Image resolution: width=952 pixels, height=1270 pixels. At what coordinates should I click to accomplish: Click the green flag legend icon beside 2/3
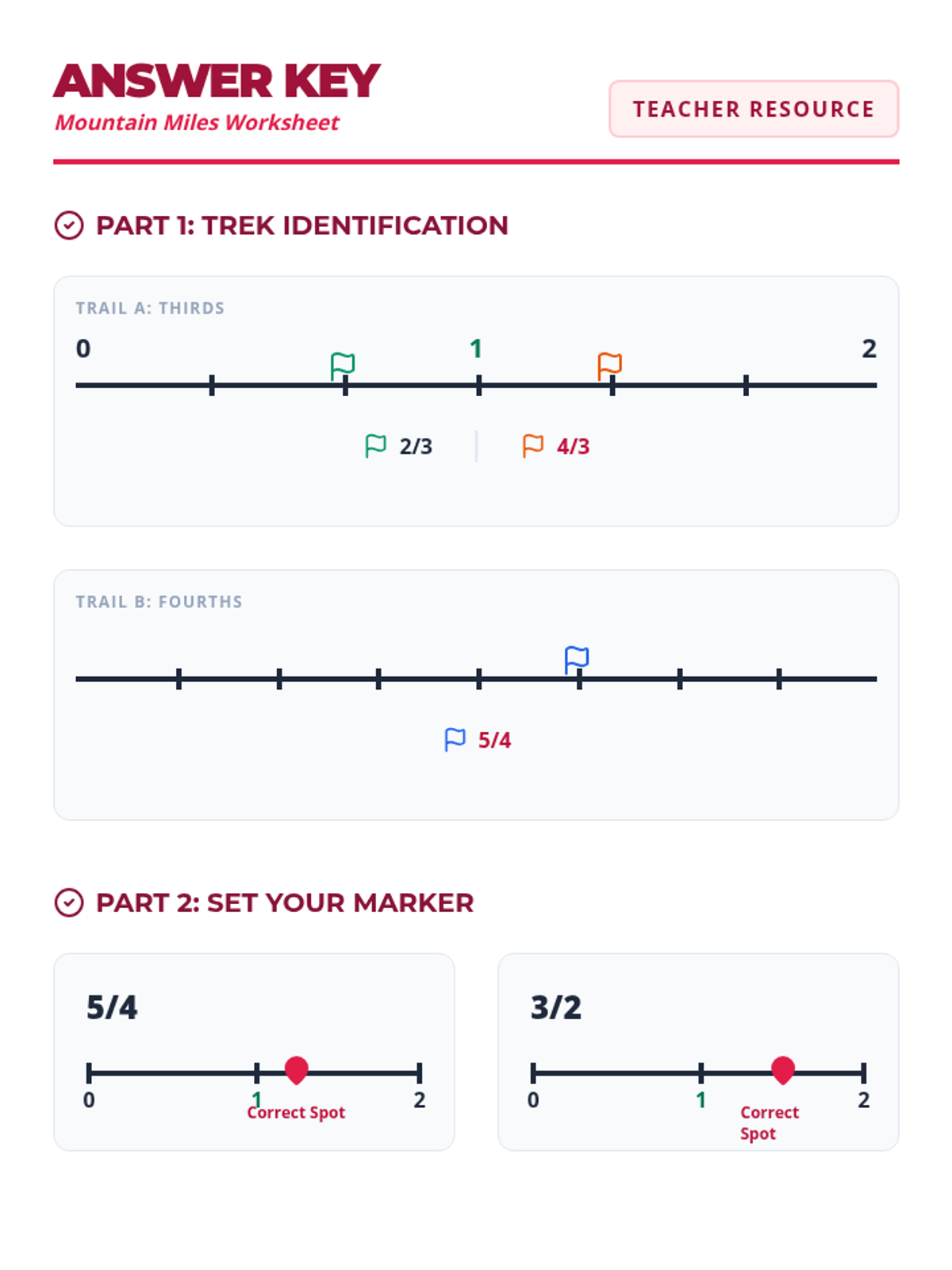(375, 446)
